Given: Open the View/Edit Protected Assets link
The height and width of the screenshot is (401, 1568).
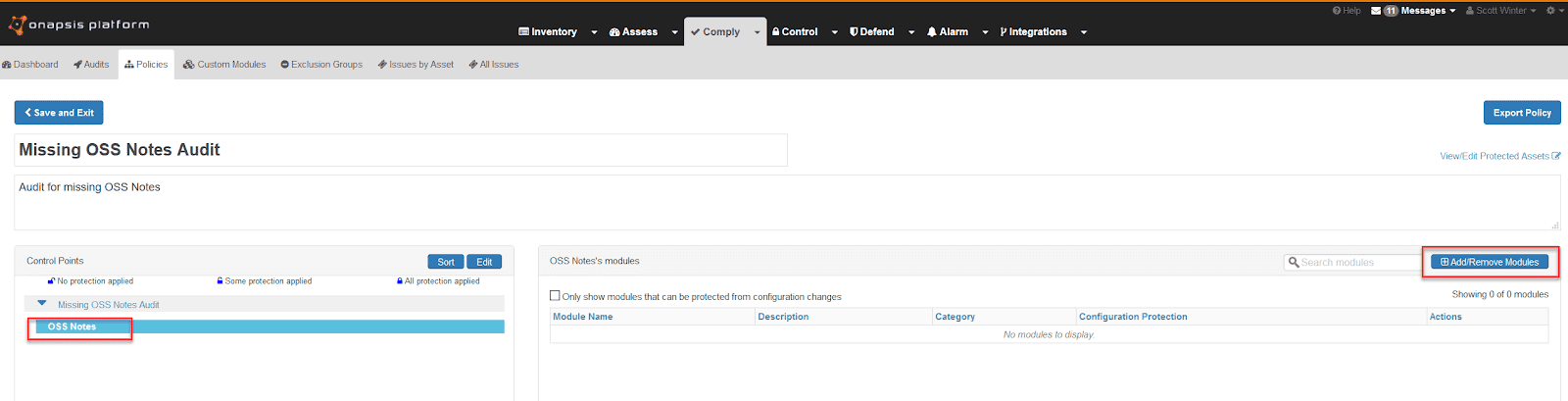Looking at the screenshot, I should (x=1498, y=156).
